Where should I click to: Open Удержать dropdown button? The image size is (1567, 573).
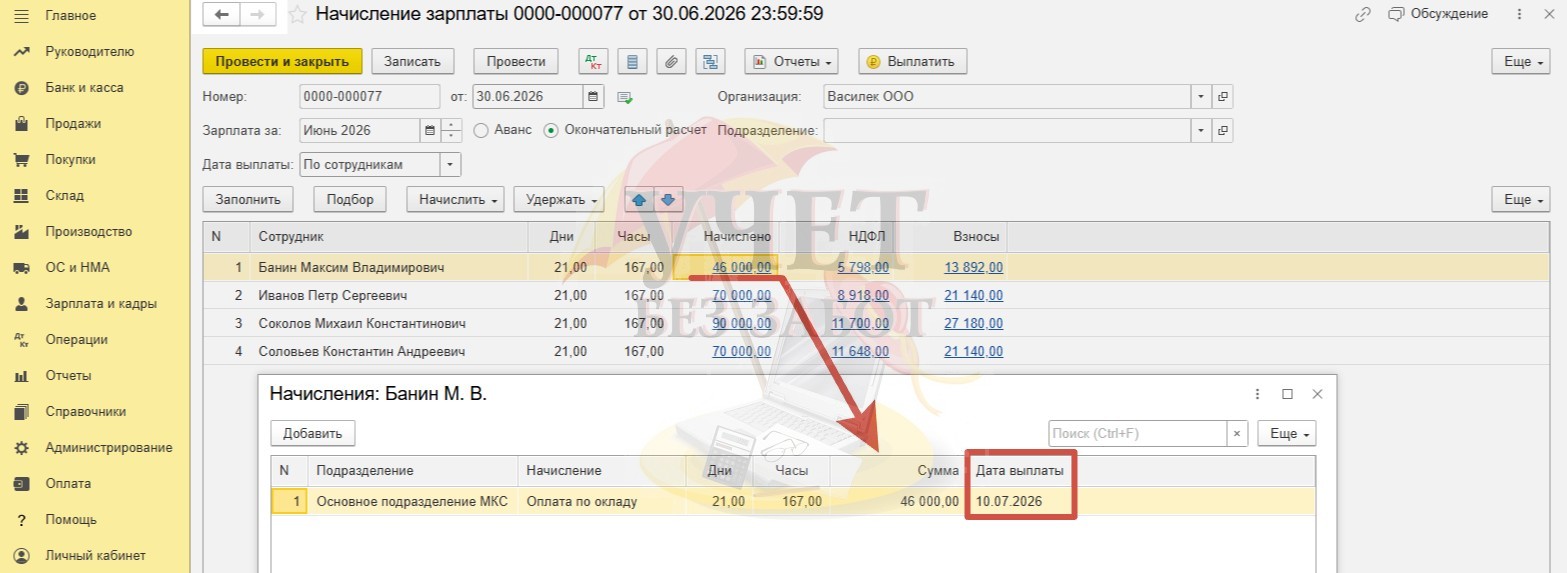pos(559,199)
